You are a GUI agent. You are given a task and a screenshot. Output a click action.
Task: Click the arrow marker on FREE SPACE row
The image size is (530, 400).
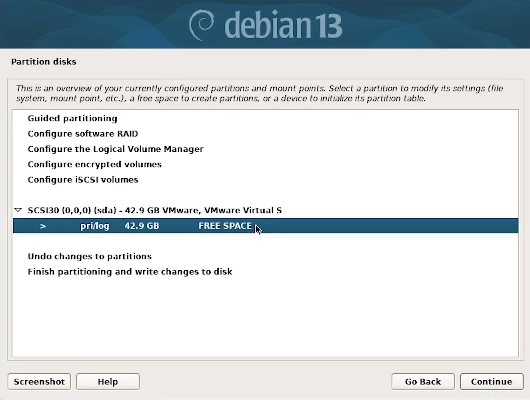click(43, 226)
